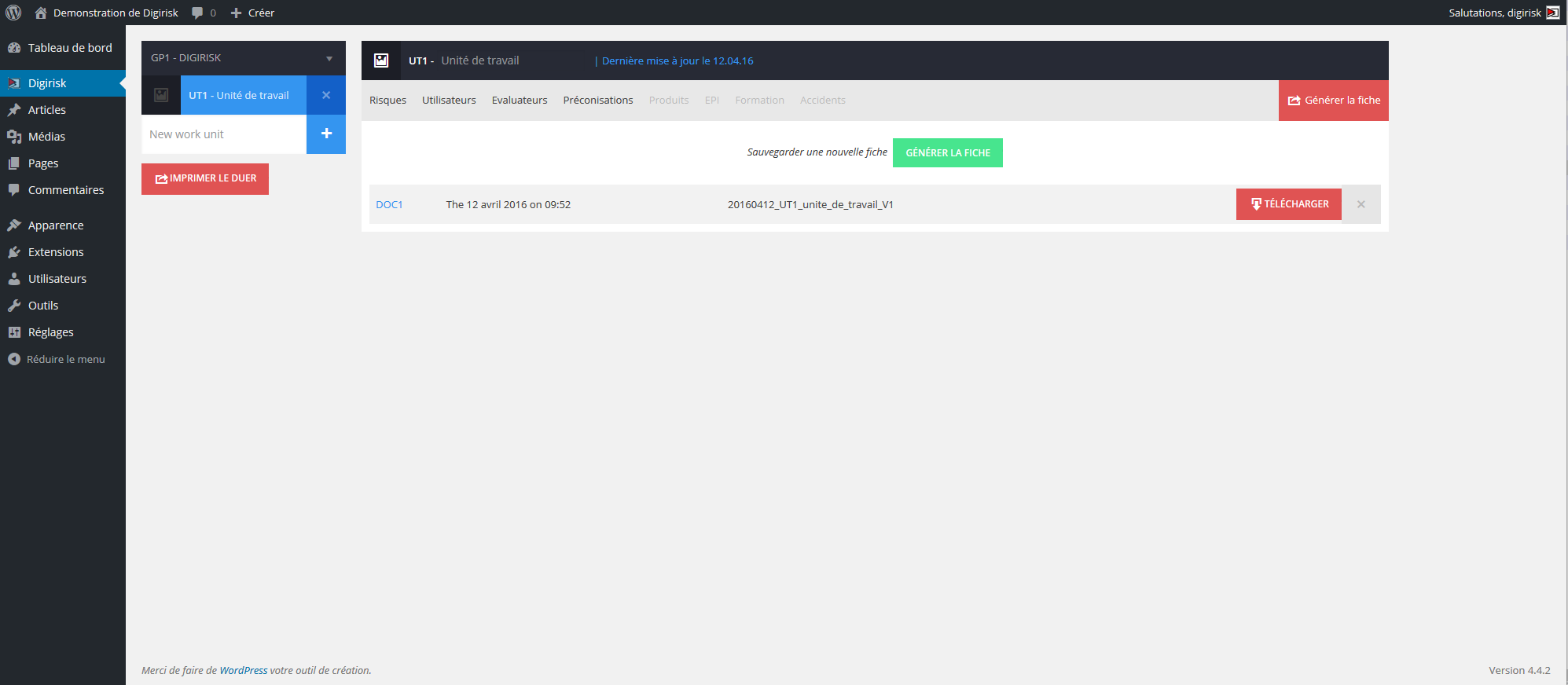The height and width of the screenshot is (685, 1568).
Task: Click the Réduire le menu arrow icon
Action: pyautogui.click(x=14, y=359)
